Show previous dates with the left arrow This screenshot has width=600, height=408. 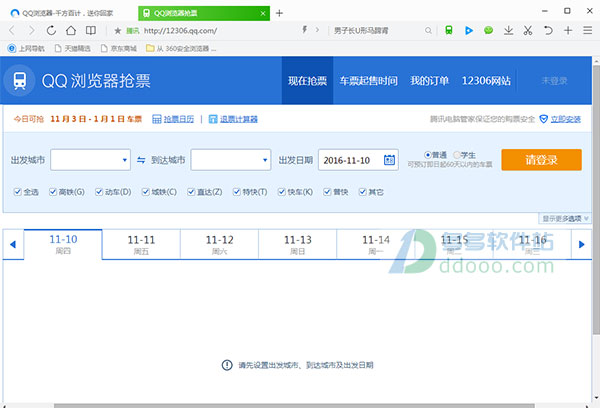click(x=13, y=244)
